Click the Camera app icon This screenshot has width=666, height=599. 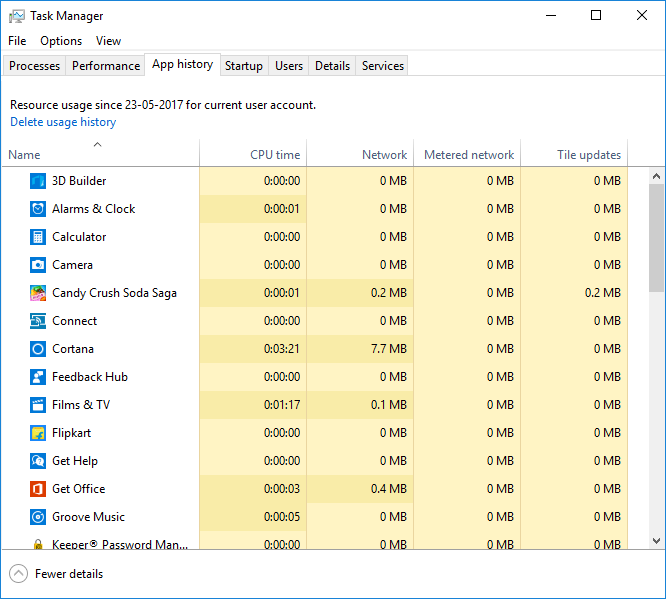pyautogui.click(x=37, y=265)
